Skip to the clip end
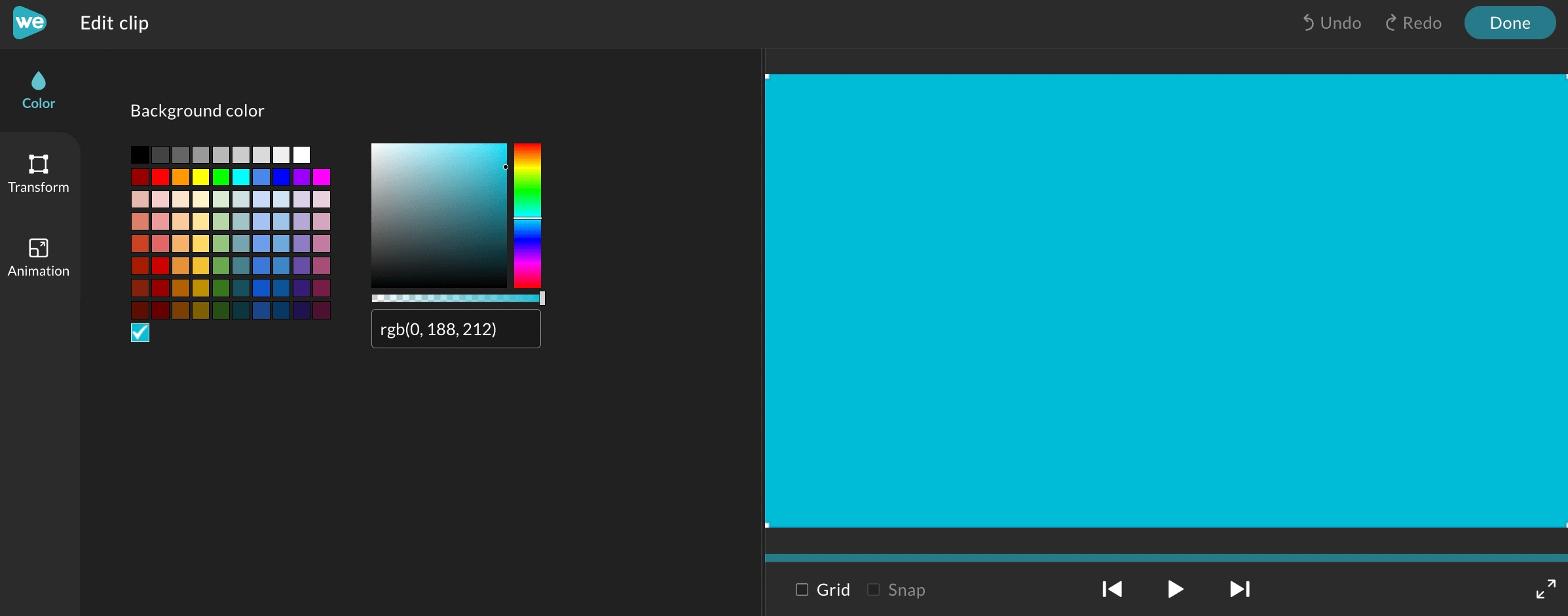This screenshot has height=616, width=1568. [x=1240, y=589]
